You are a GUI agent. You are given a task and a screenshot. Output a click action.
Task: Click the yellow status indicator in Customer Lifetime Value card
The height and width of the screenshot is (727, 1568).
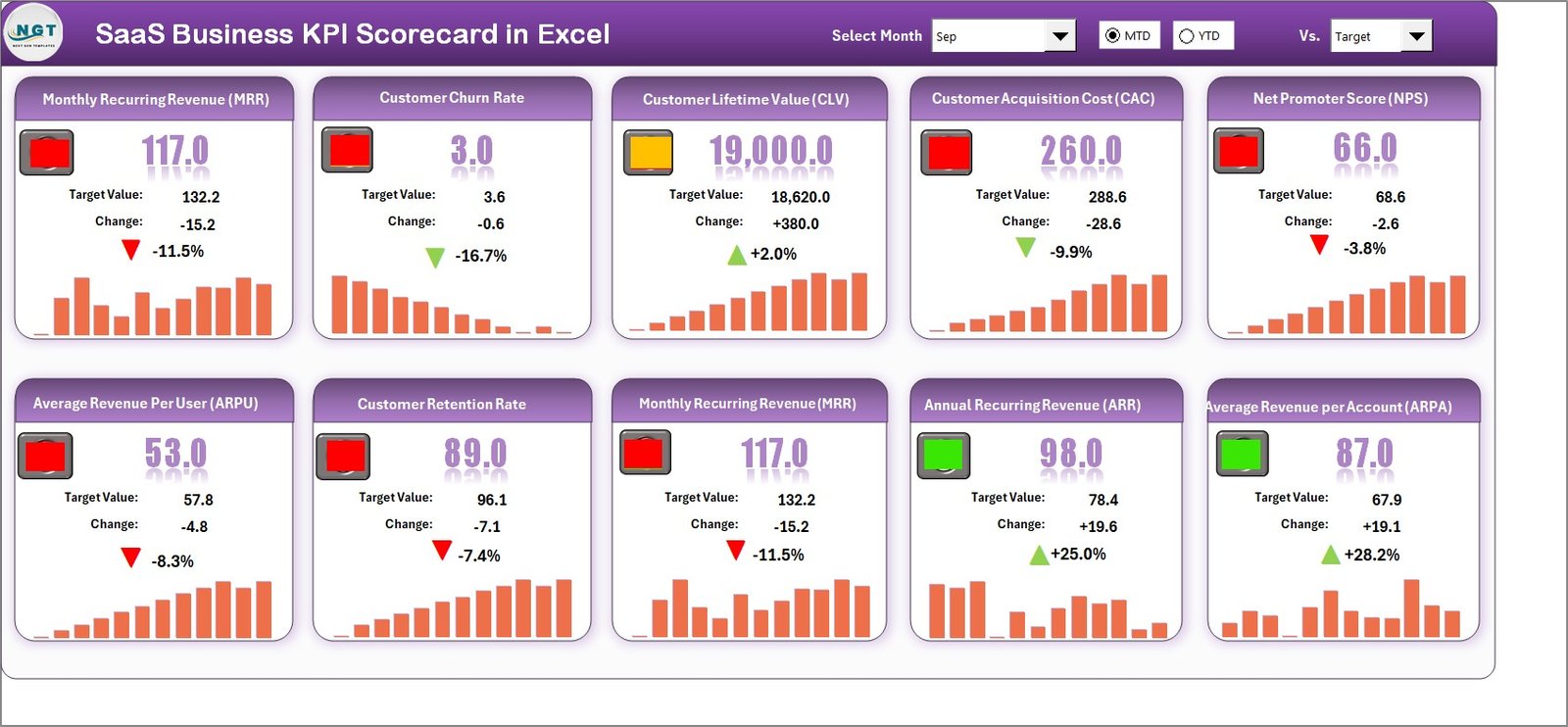coord(649,153)
